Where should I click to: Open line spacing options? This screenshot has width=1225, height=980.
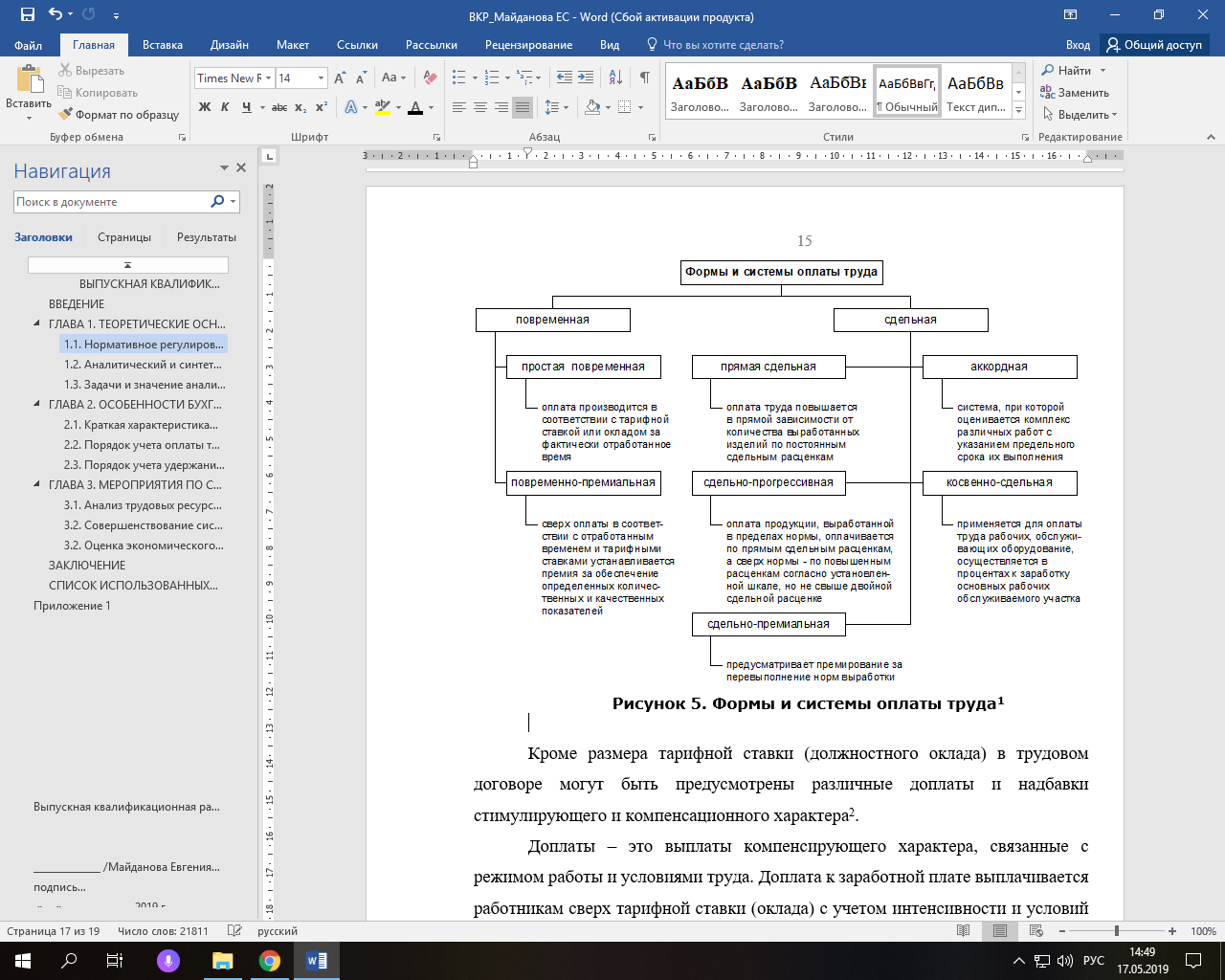(556, 107)
